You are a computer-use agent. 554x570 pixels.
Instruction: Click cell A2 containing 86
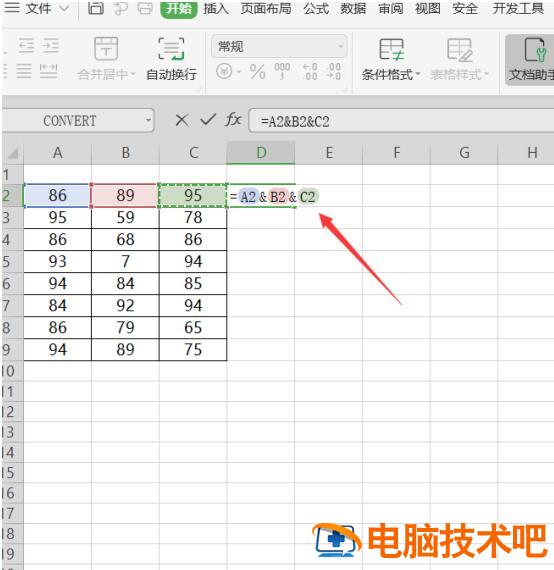click(x=57, y=196)
